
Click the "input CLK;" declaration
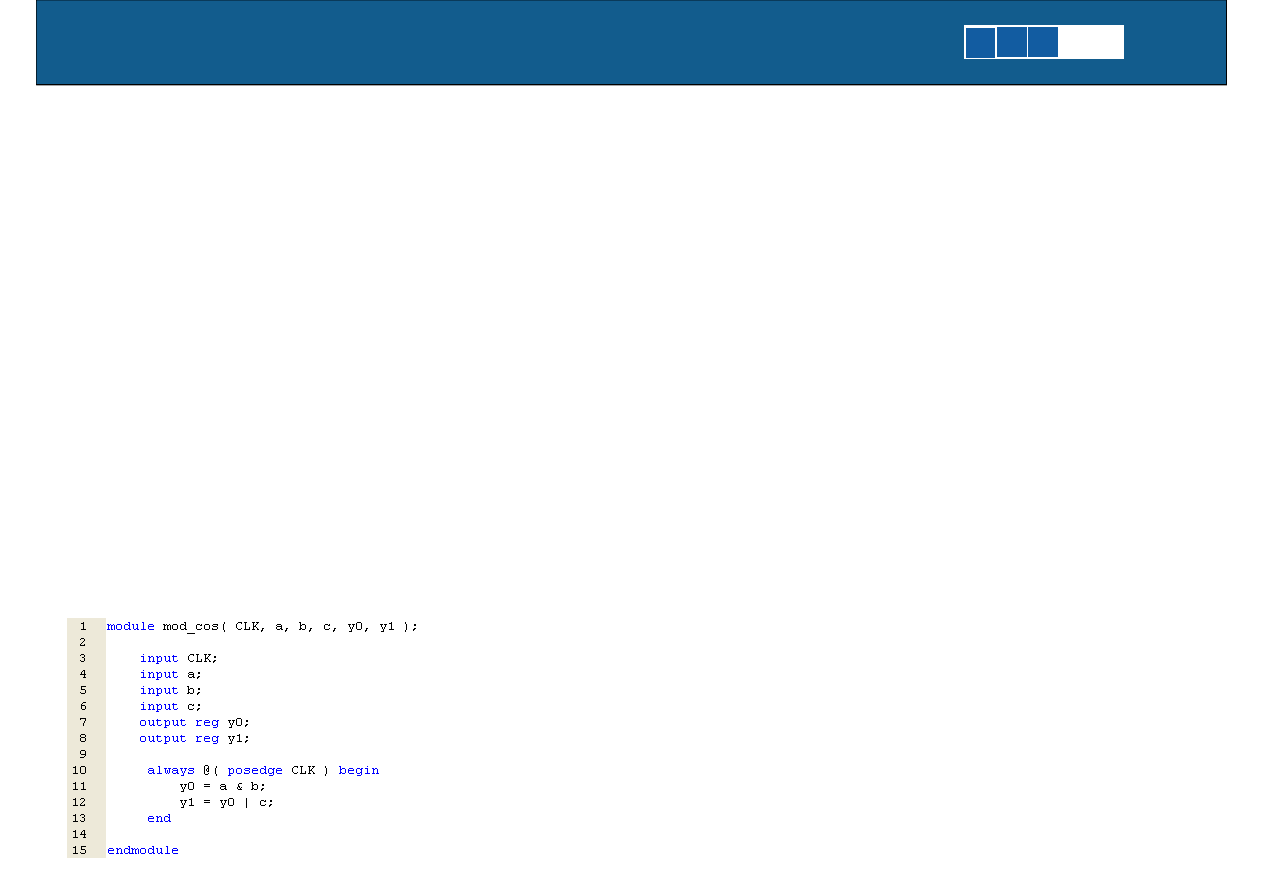pyautogui.click(x=178, y=659)
